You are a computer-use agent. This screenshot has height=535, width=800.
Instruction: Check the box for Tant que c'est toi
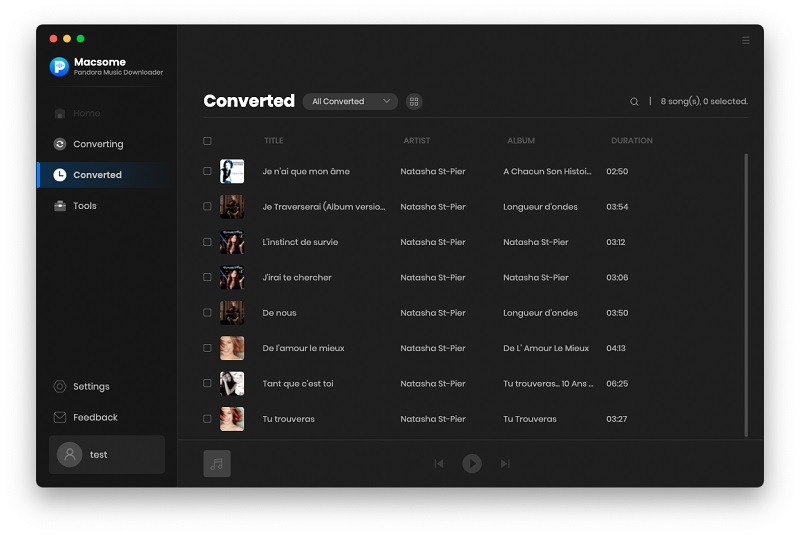[207, 384]
